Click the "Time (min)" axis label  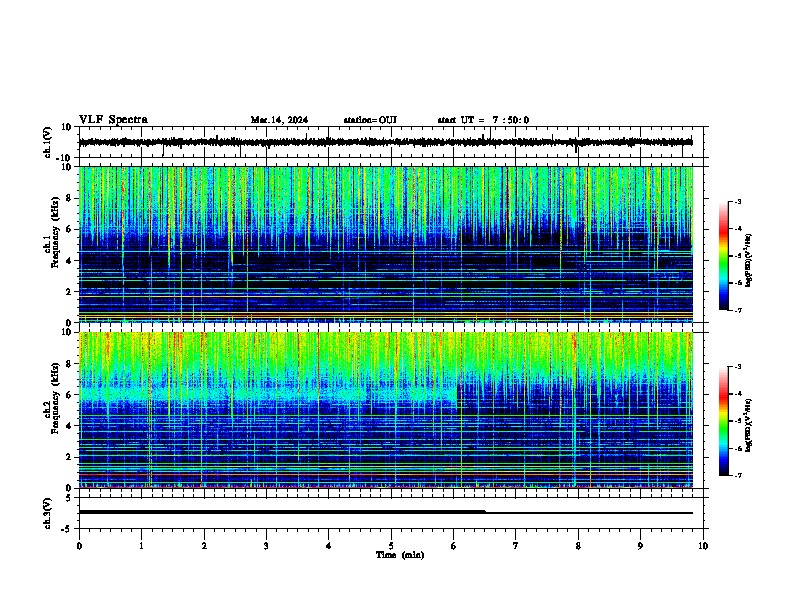(x=400, y=555)
